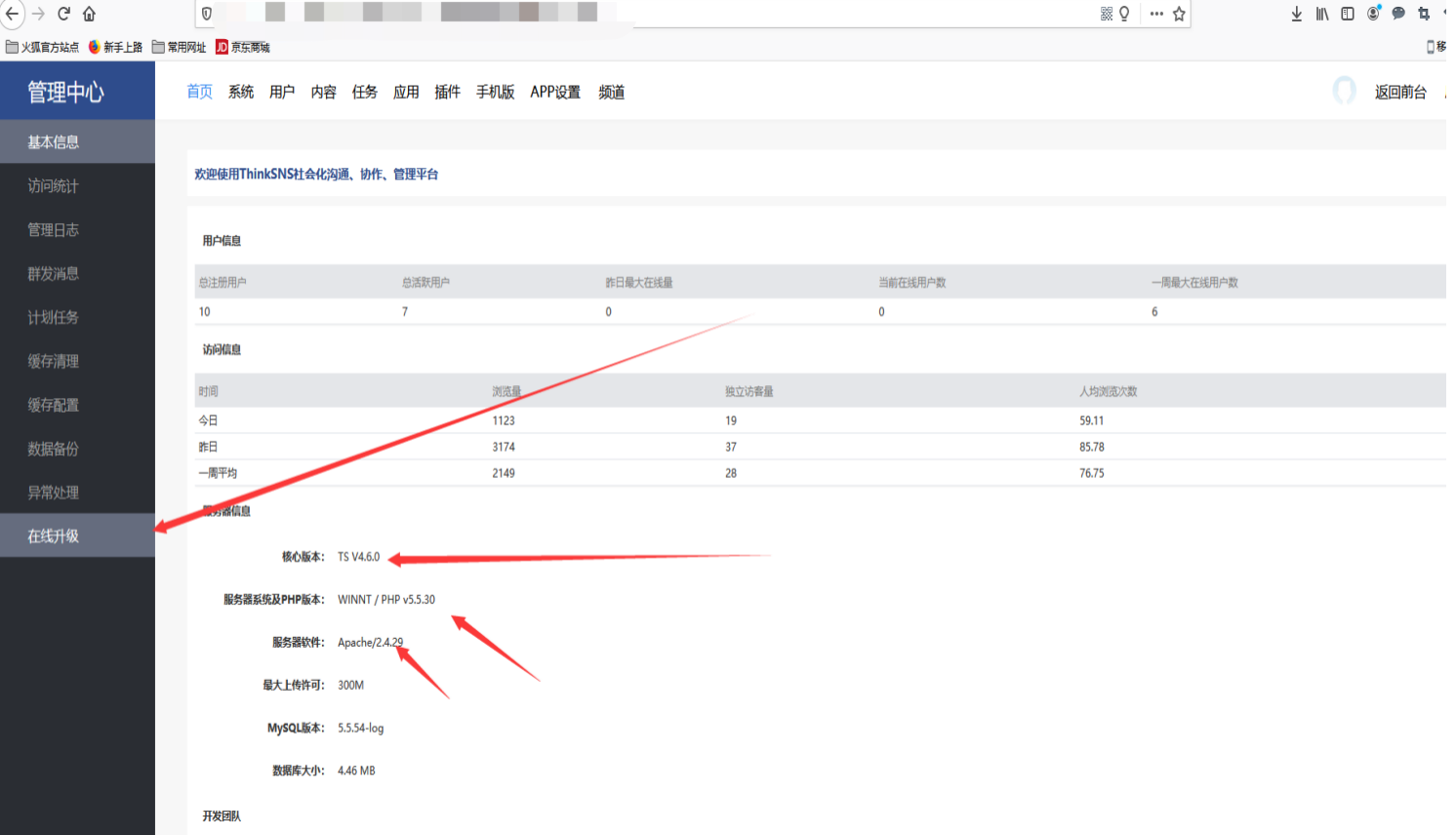Open the 火狐官方站点 bookmark folder
Viewport: 1456px width, 835px height.
pyautogui.click(x=42, y=47)
